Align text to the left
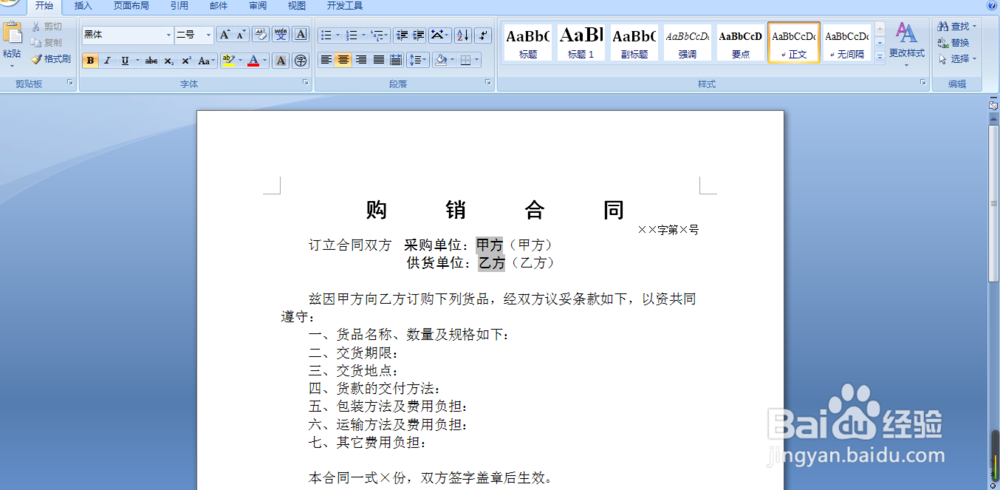The height and width of the screenshot is (490, 1000). (327, 60)
